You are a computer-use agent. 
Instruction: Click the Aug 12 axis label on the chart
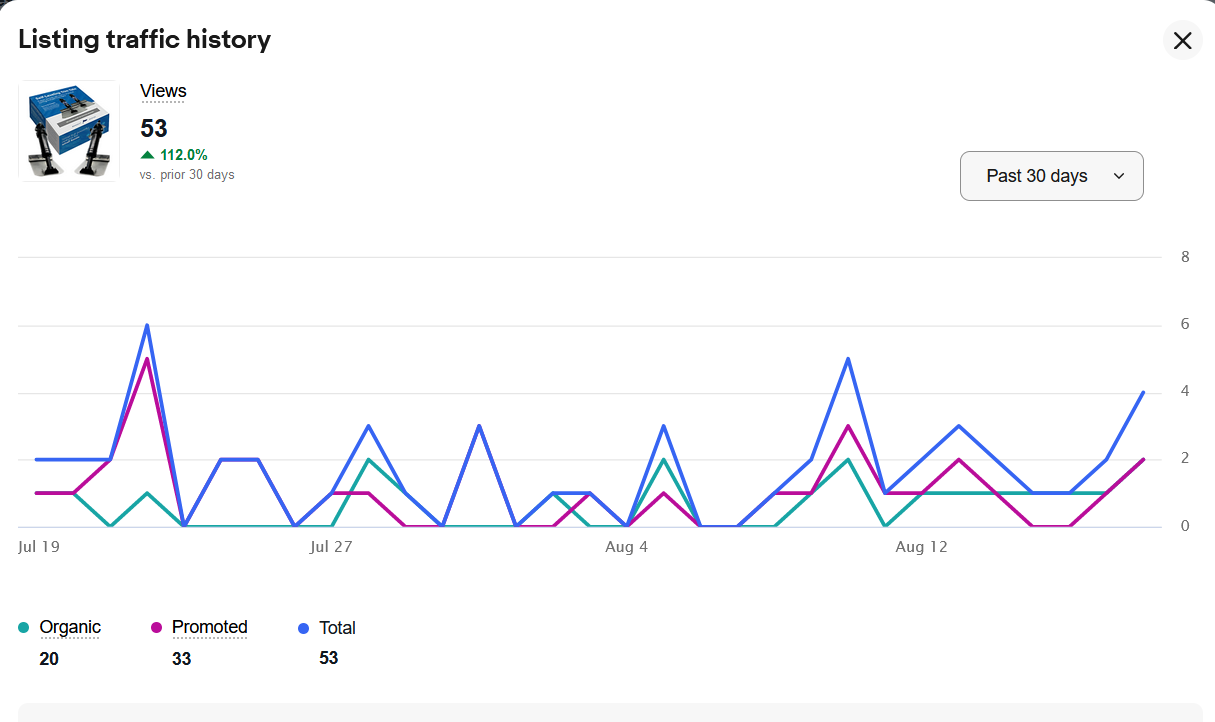(x=921, y=547)
